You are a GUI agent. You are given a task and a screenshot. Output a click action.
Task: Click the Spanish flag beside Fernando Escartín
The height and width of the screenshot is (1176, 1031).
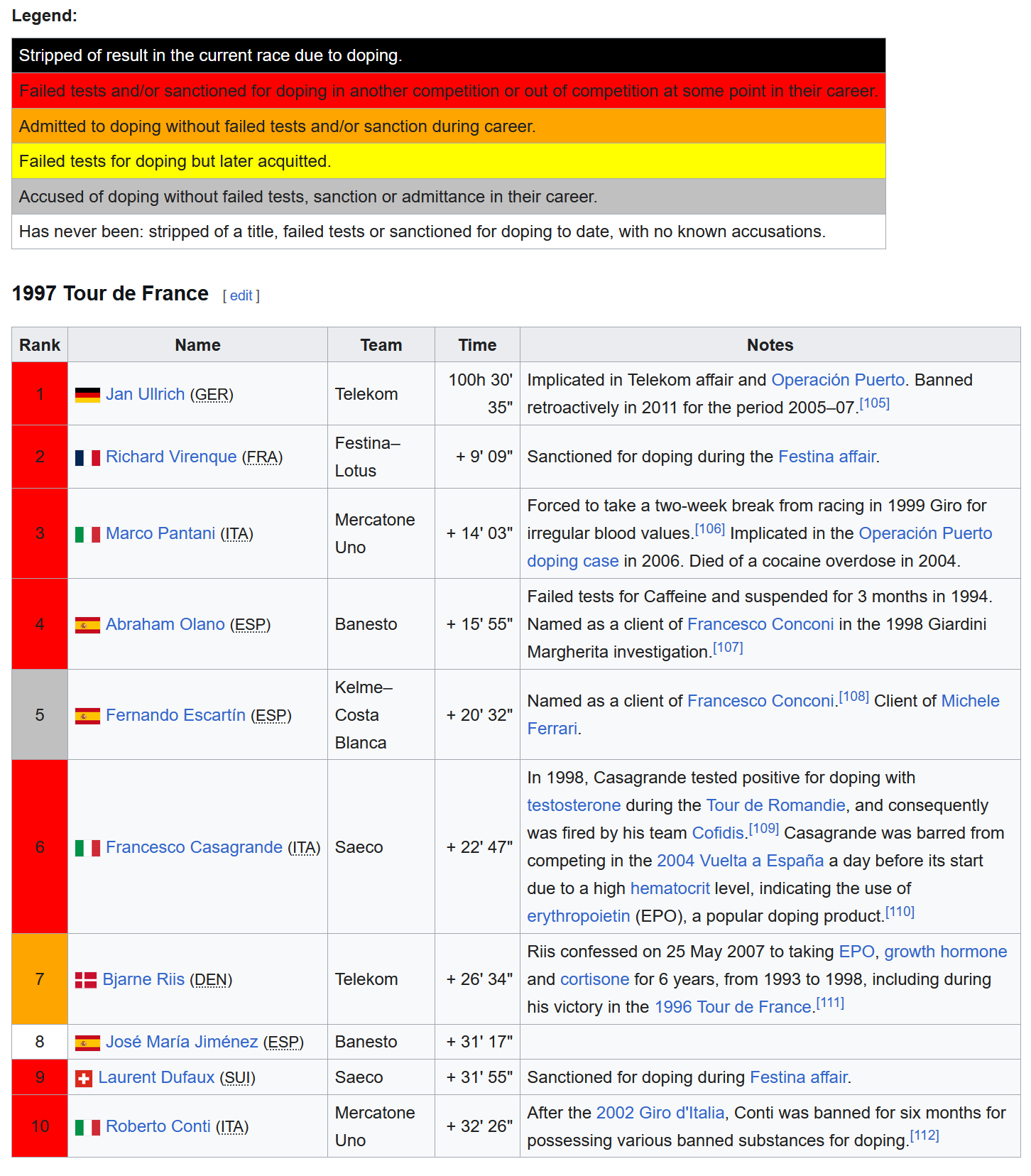(87, 716)
